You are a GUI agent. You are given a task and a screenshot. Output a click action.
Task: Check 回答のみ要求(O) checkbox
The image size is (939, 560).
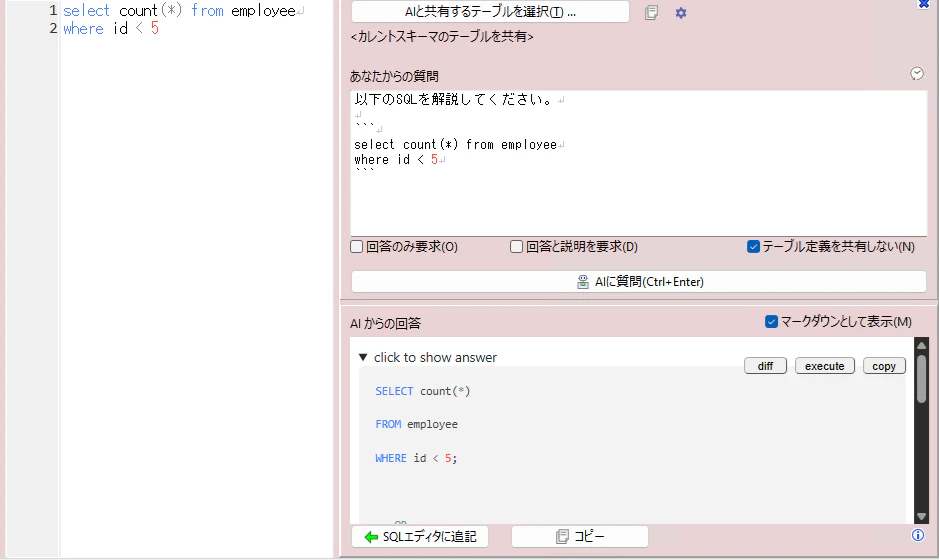tap(357, 247)
